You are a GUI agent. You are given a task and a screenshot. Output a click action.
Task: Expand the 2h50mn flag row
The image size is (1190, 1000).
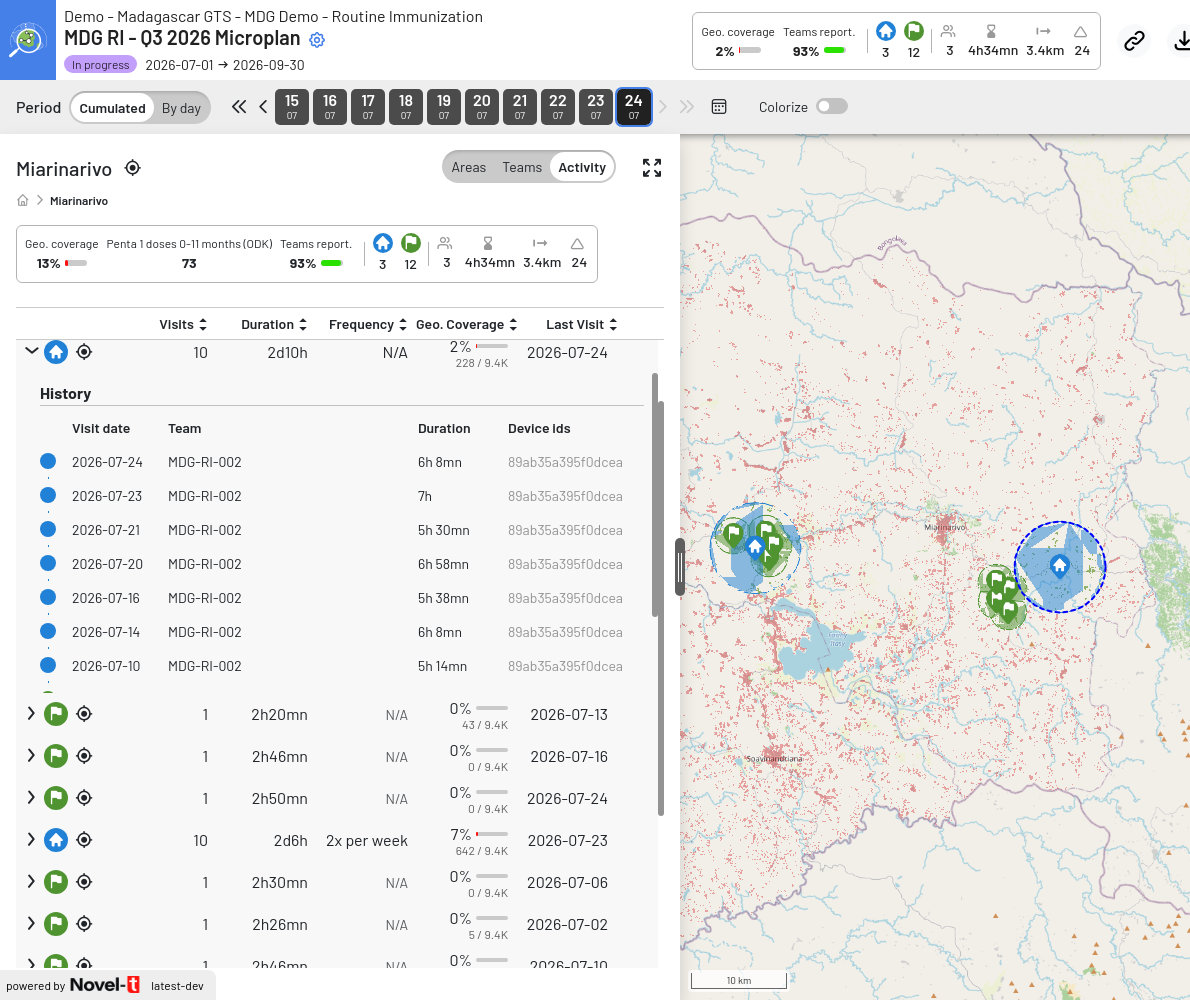(31, 797)
